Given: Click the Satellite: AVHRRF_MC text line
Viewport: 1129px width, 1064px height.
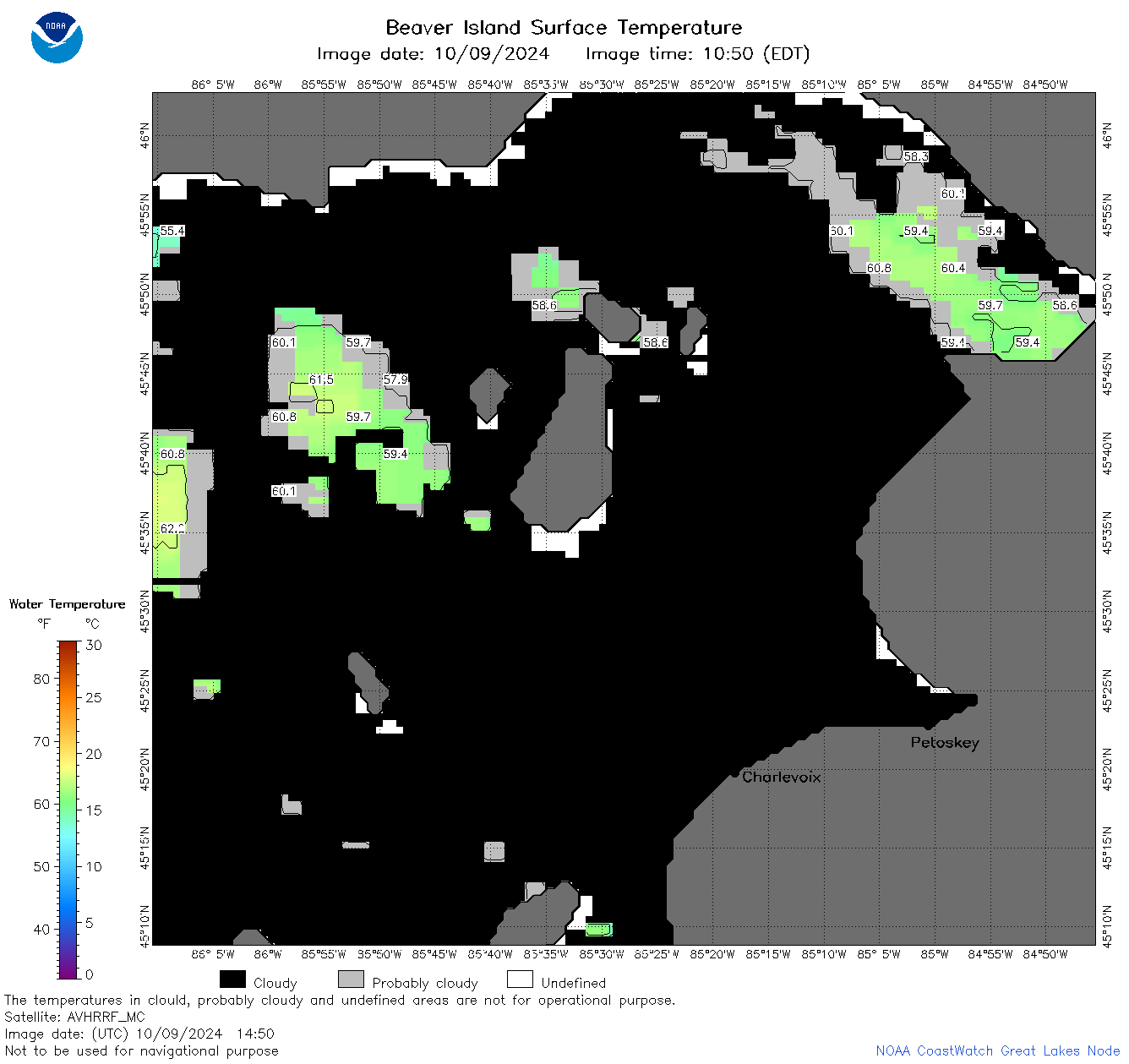Looking at the screenshot, I should (x=74, y=1017).
